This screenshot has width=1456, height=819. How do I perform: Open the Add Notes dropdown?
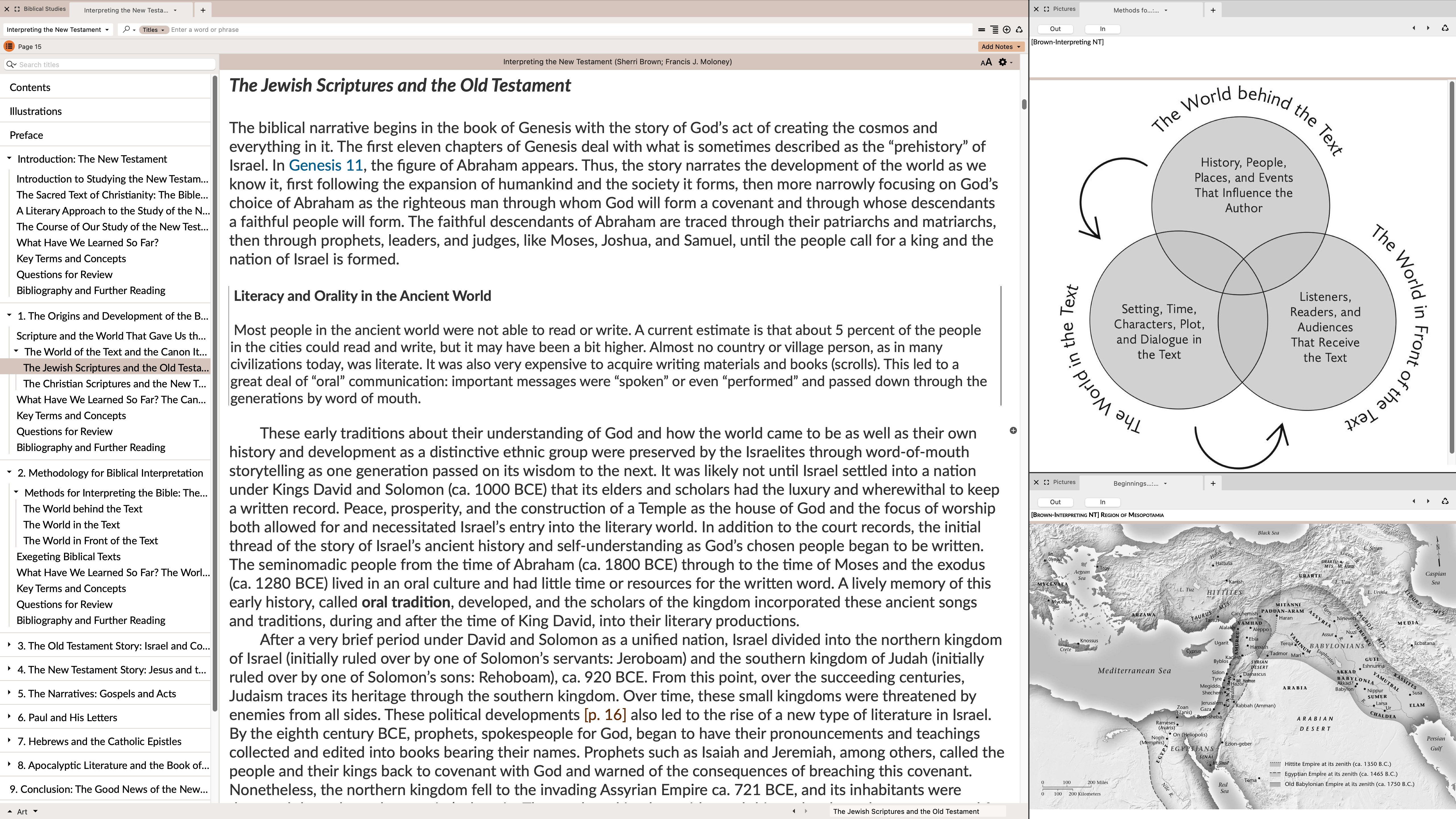coord(1001,46)
